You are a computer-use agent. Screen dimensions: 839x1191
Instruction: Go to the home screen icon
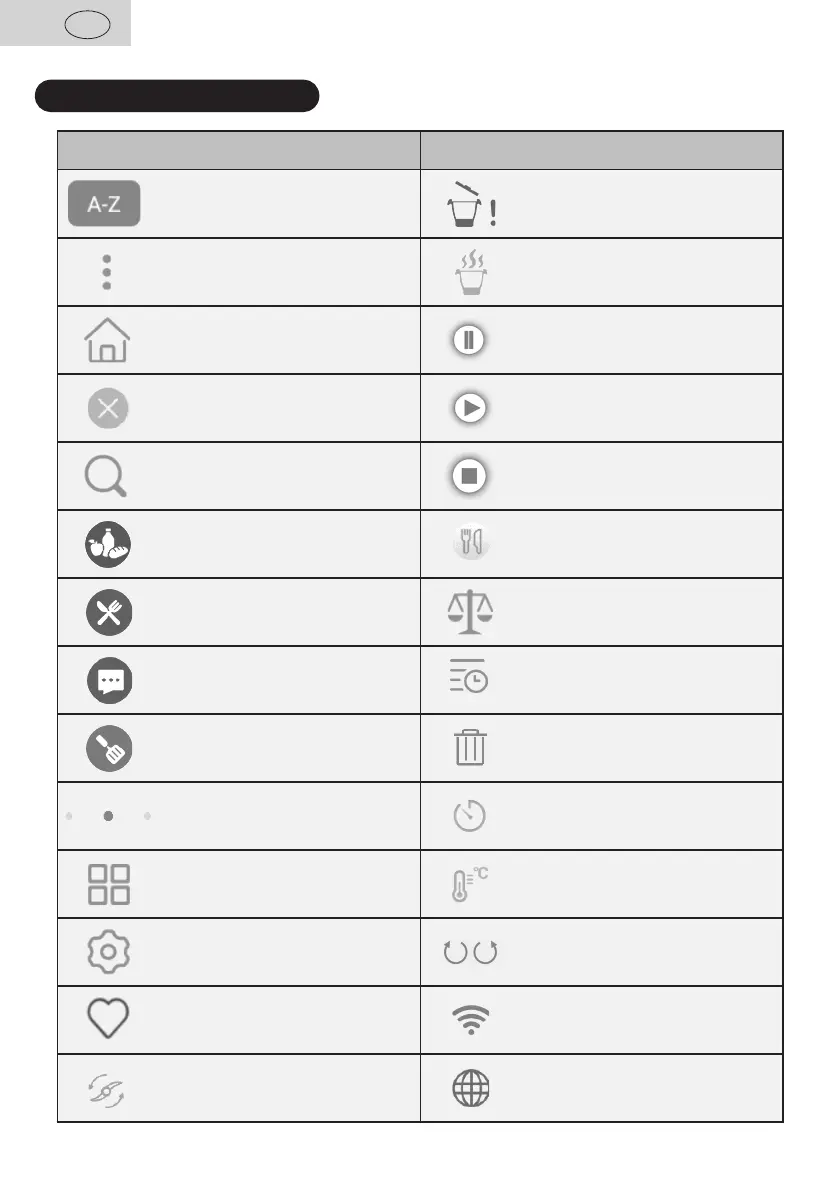point(107,340)
